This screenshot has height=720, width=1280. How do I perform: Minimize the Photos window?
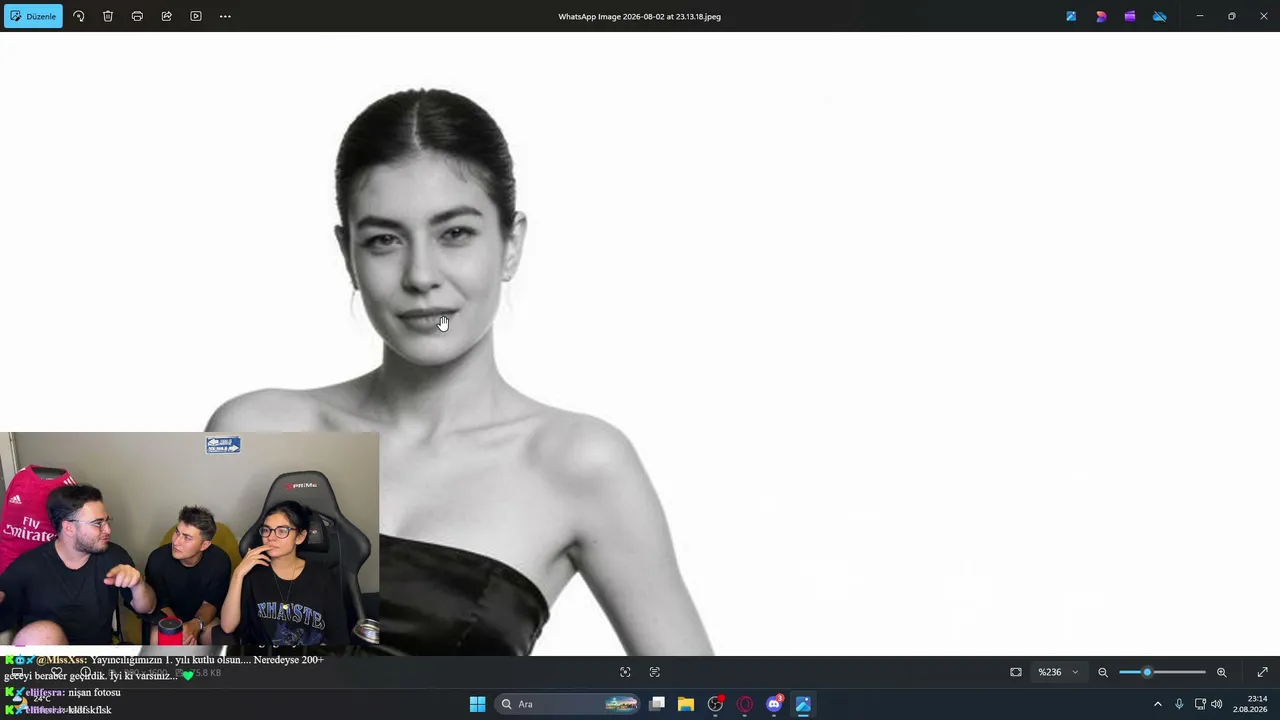click(x=1200, y=16)
